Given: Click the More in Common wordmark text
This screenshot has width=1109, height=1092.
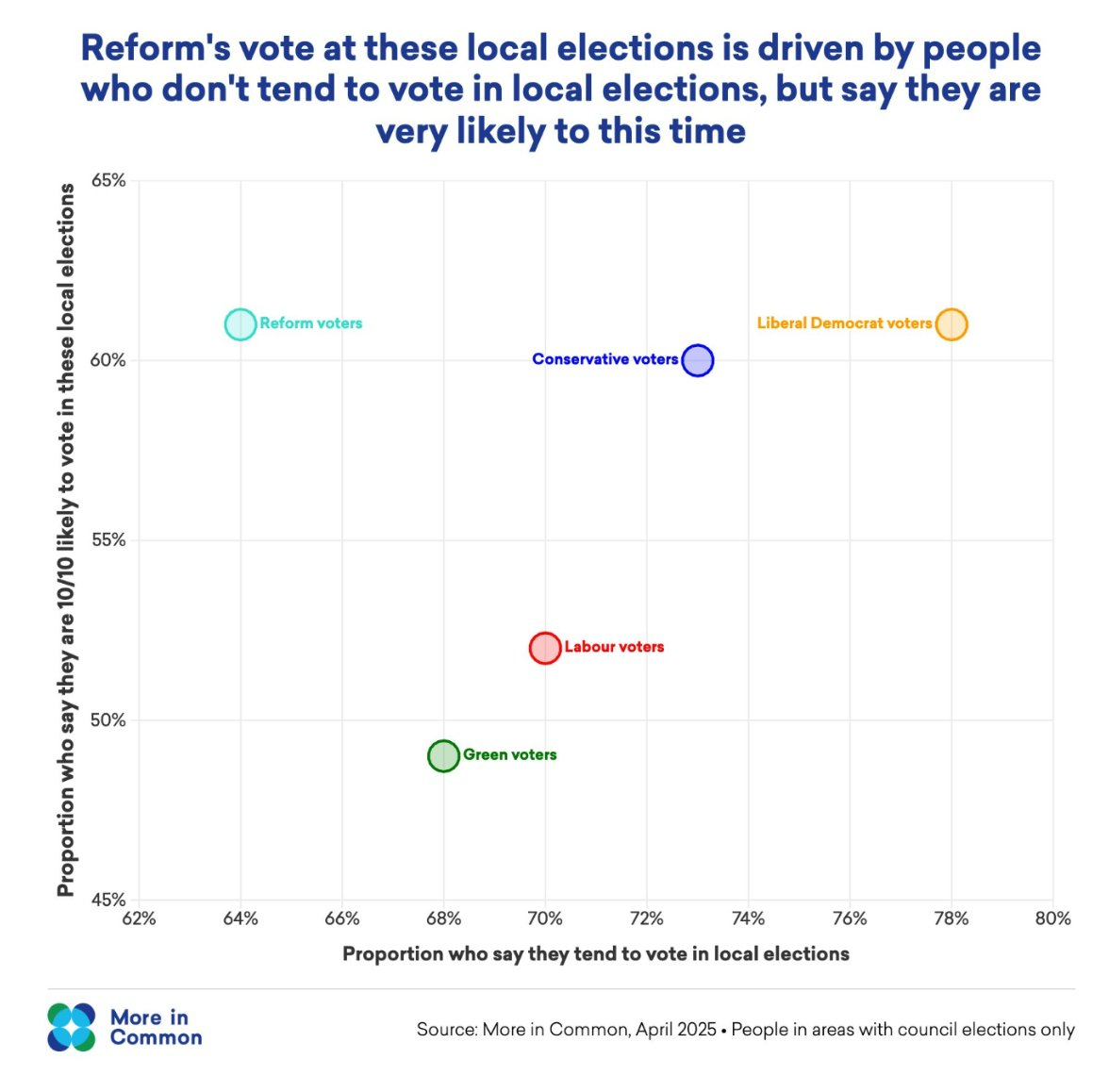Looking at the screenshot, I should click(x=156, y=1028).
